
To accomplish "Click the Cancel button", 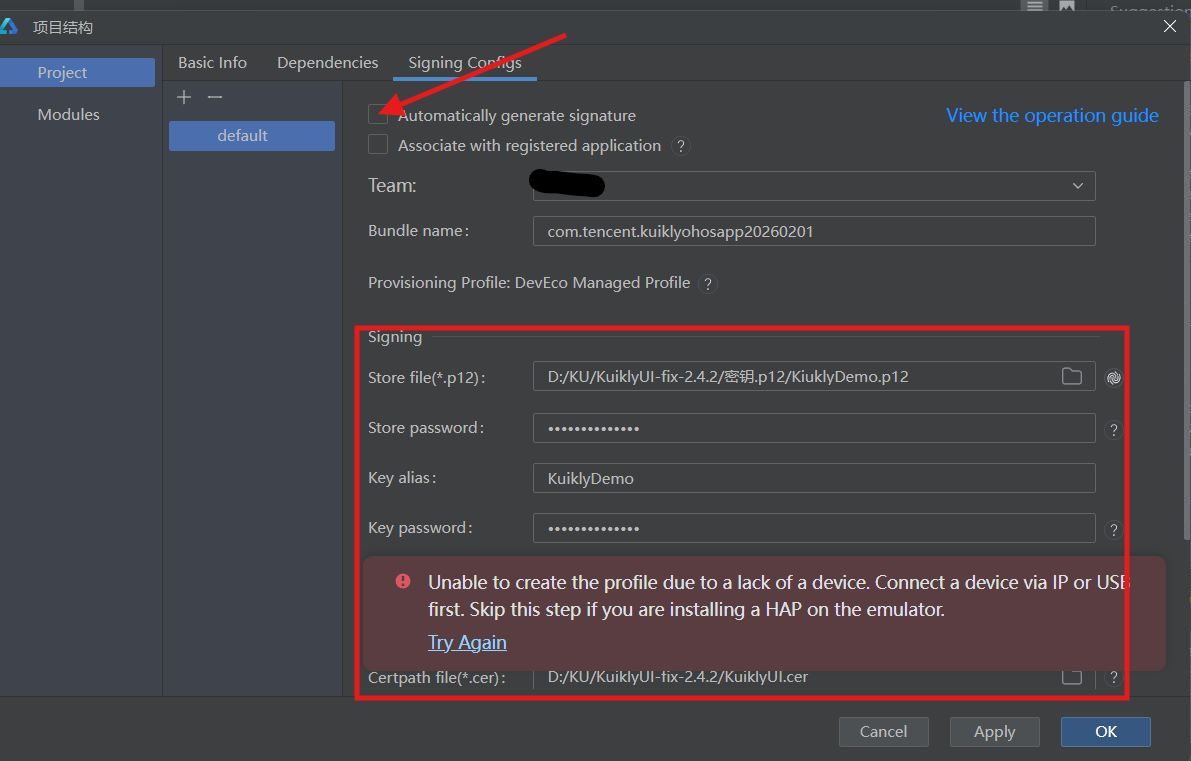I will (883, 731).
